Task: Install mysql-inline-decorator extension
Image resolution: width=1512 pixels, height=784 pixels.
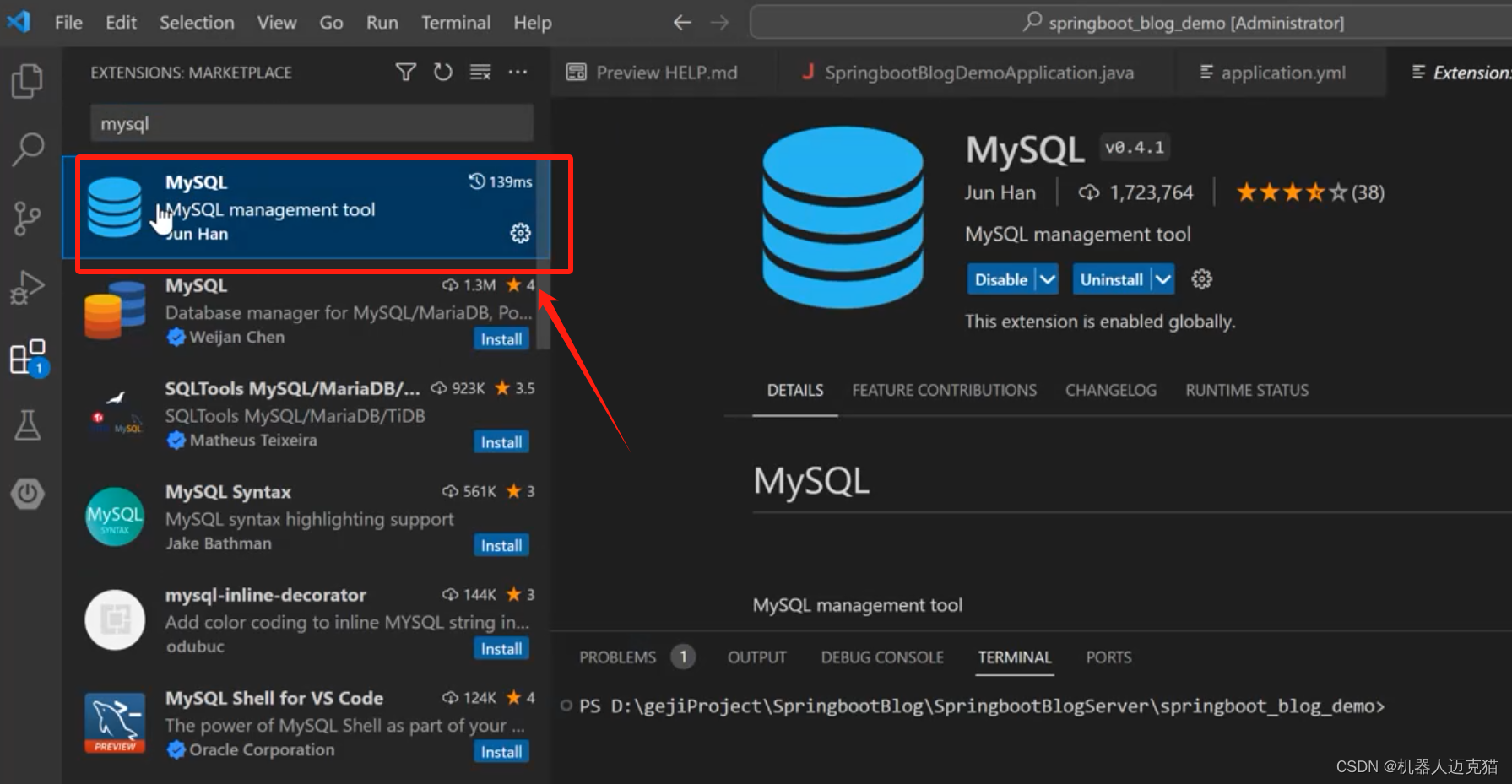Action: (501, 648)
